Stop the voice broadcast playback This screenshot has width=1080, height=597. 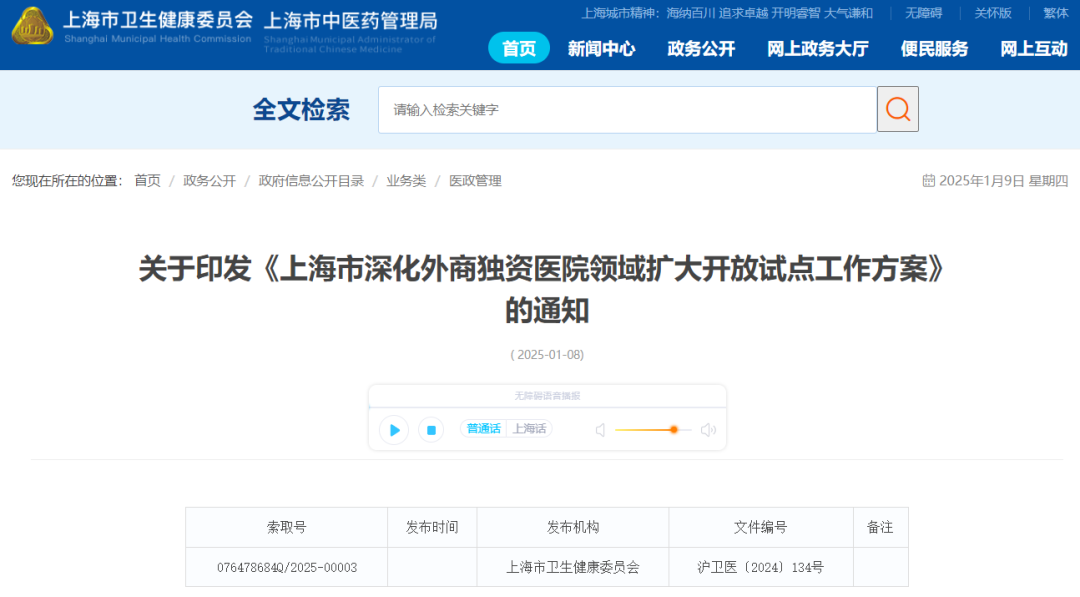coord(431,429)
